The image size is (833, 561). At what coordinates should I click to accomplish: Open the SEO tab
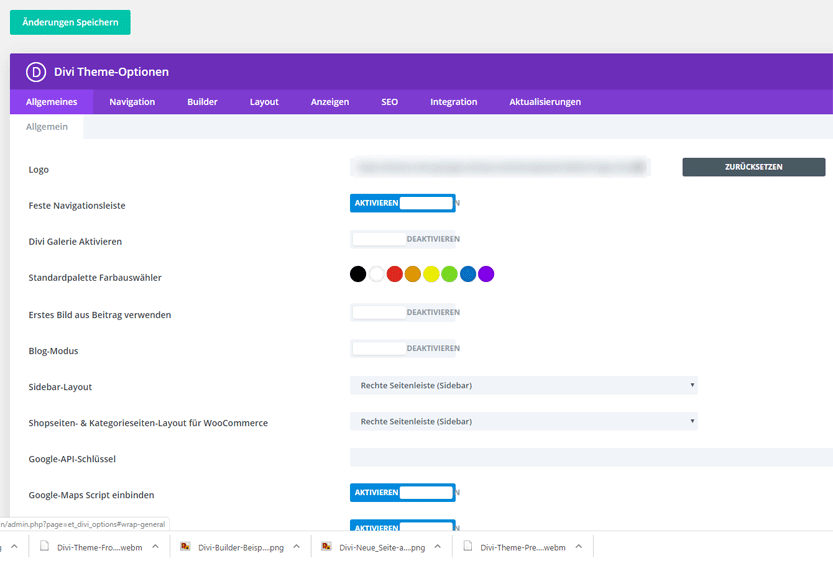[x=389, y=101]
